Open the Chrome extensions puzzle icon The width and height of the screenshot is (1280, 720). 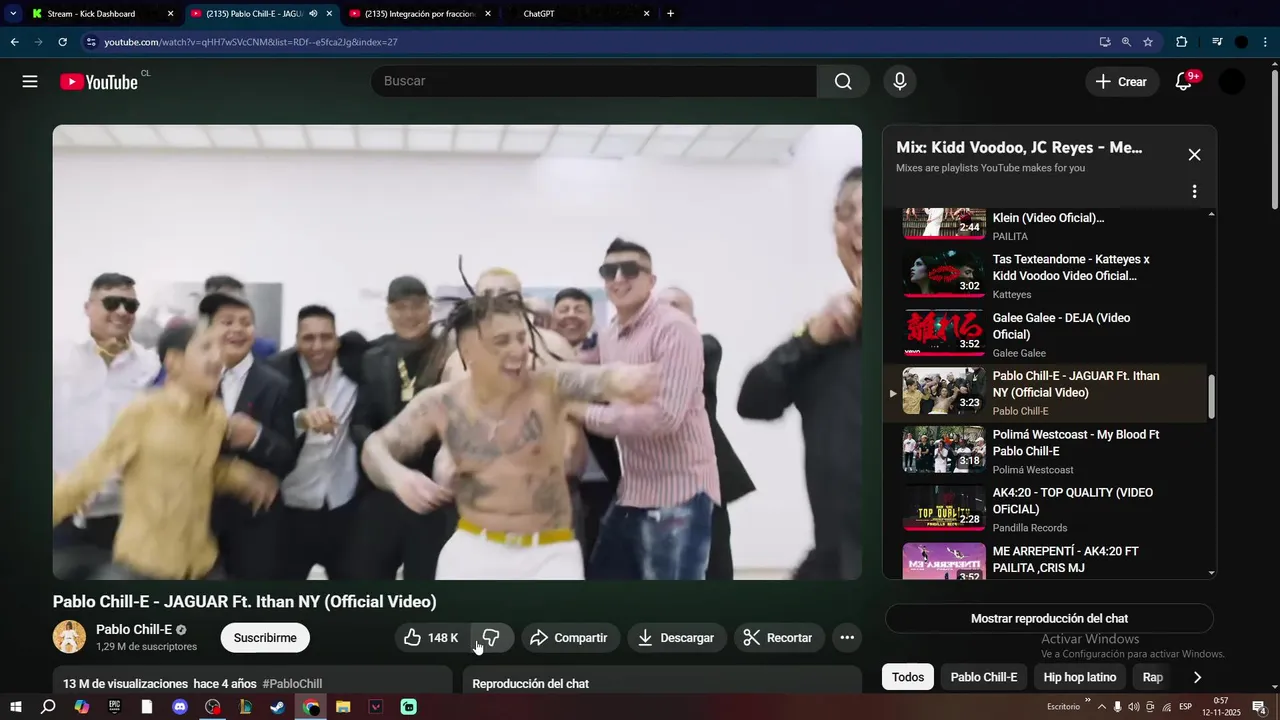(x=1181, y=42)
